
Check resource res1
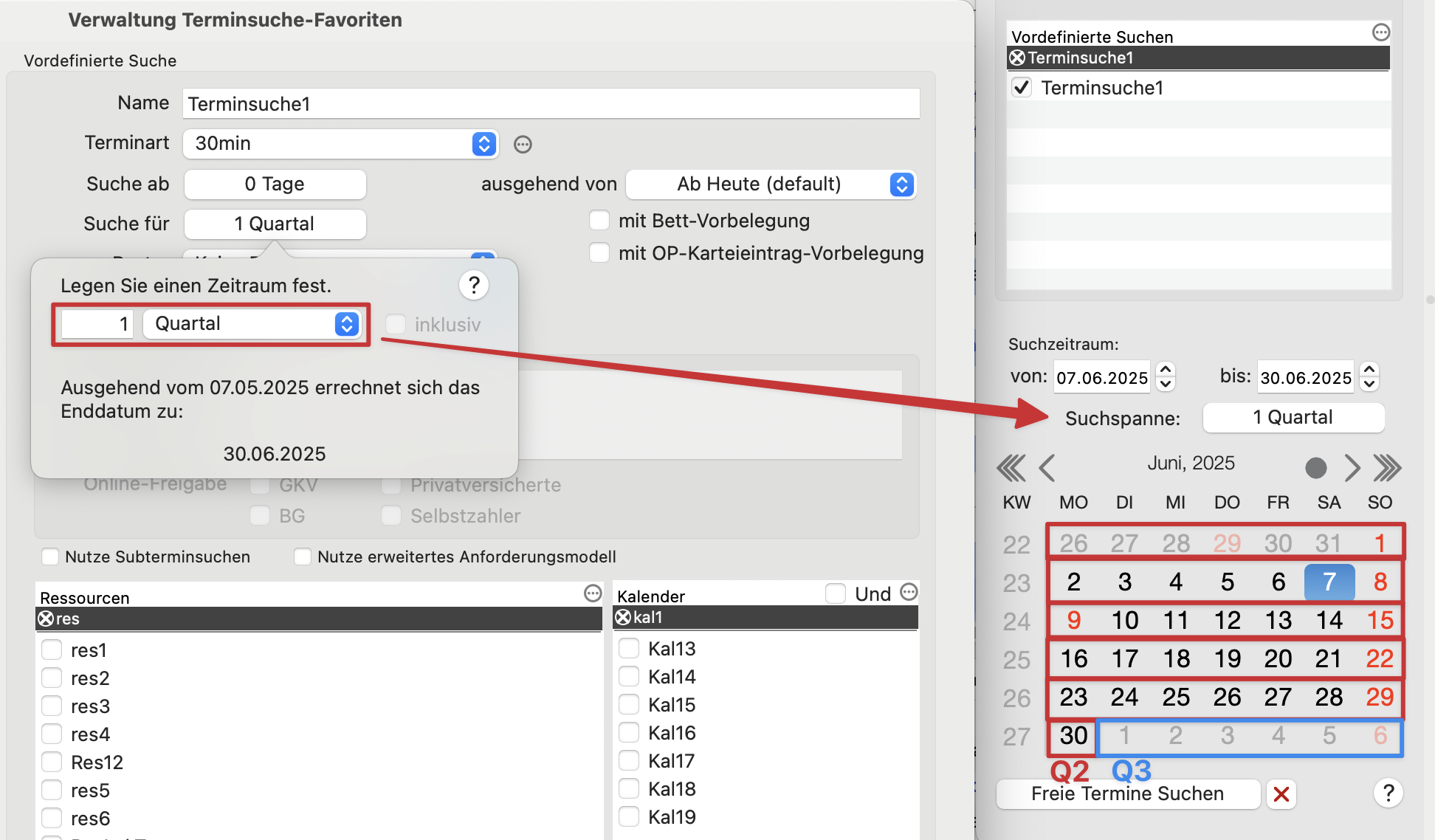(x=52, y=650)
